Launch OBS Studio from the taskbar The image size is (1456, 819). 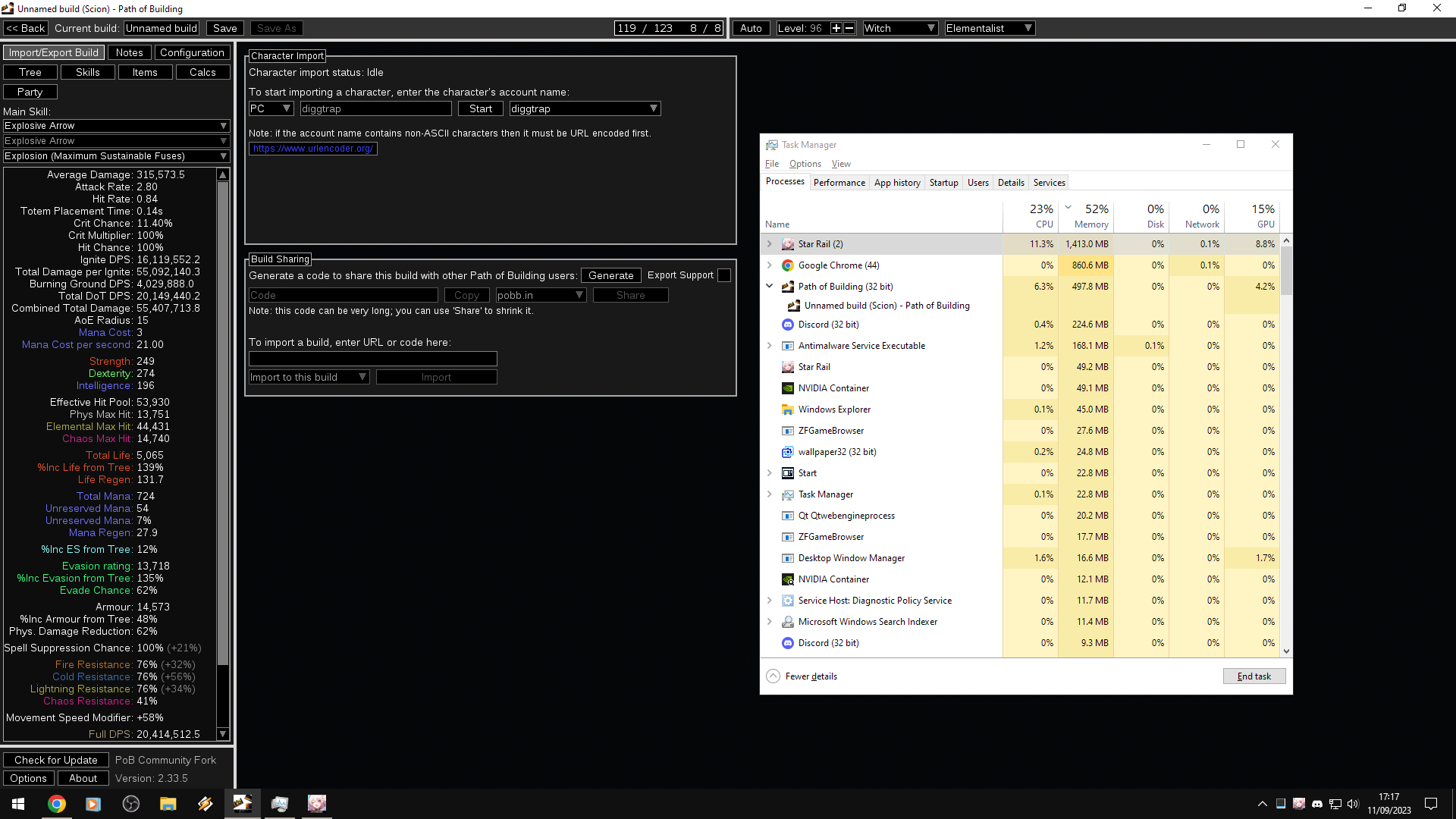click(x=130, y=804)
